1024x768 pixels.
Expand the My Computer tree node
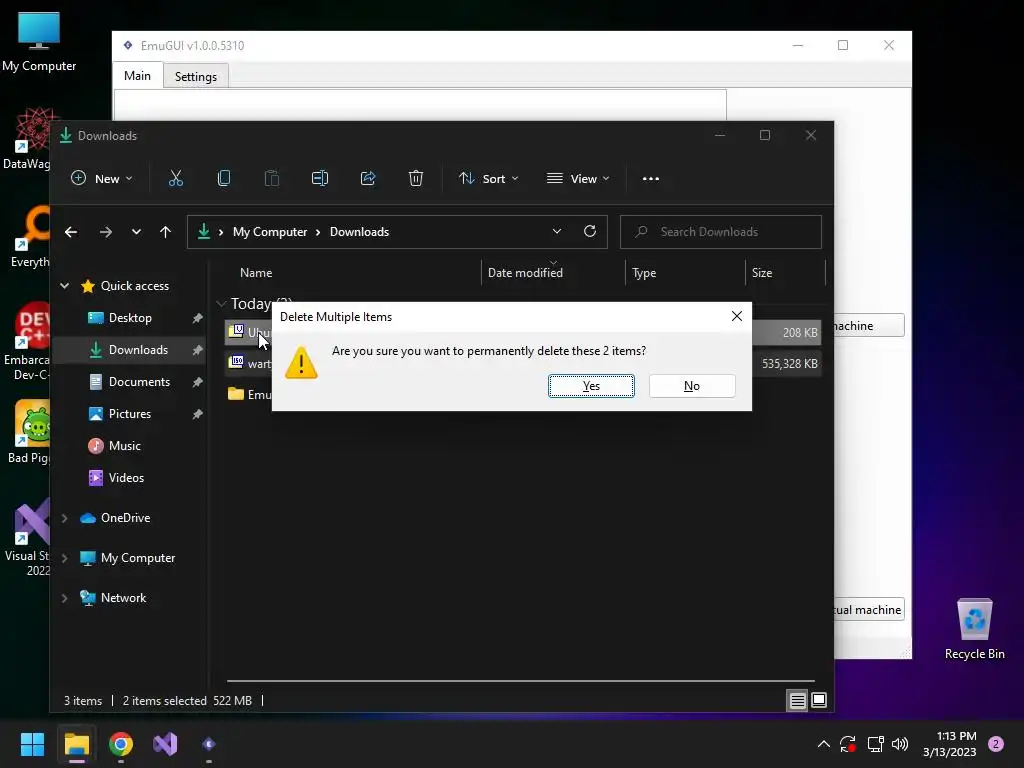pyautogui.click(x=65, y=558)
